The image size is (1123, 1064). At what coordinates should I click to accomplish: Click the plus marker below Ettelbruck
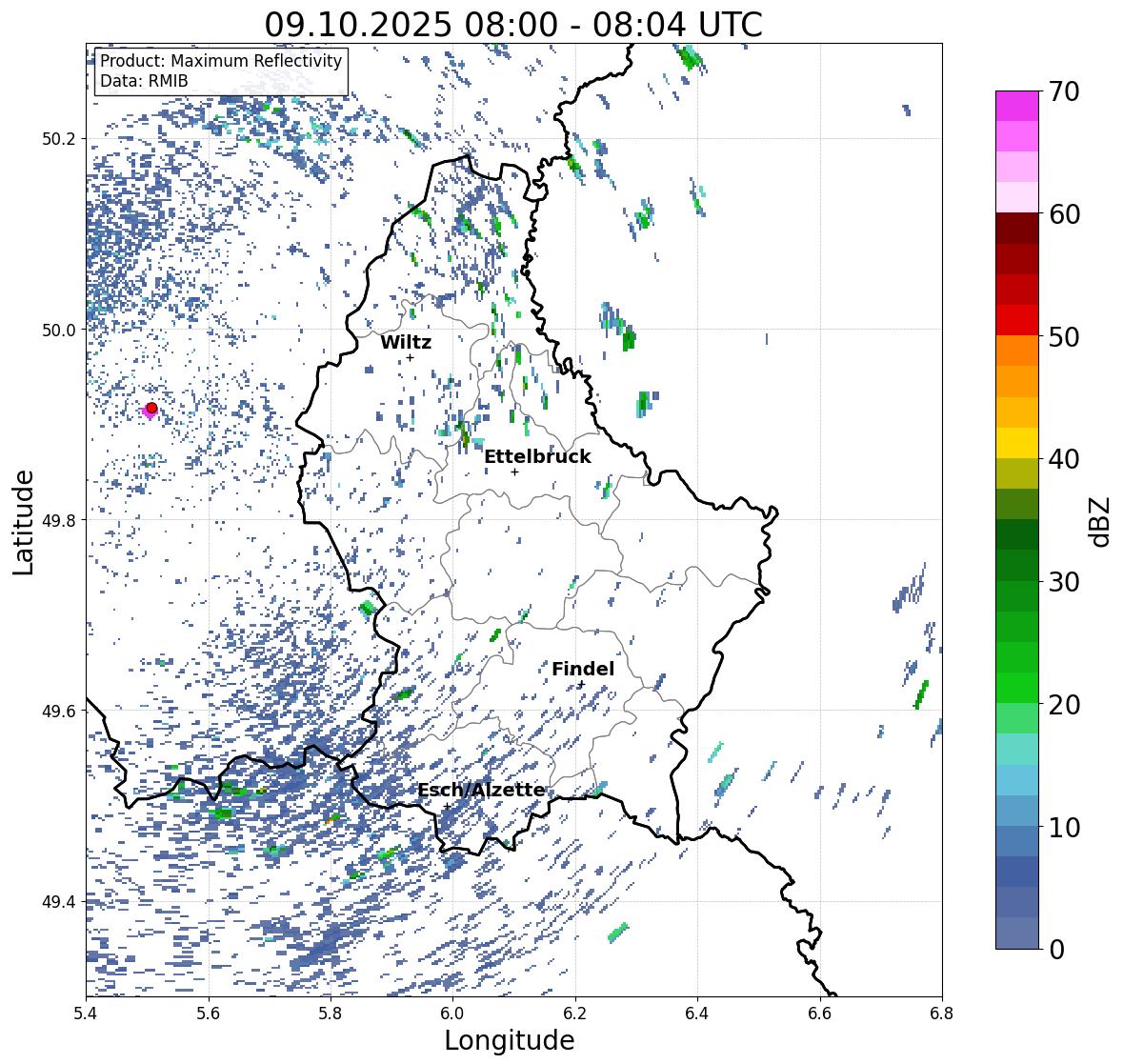[x=514, y=472]
